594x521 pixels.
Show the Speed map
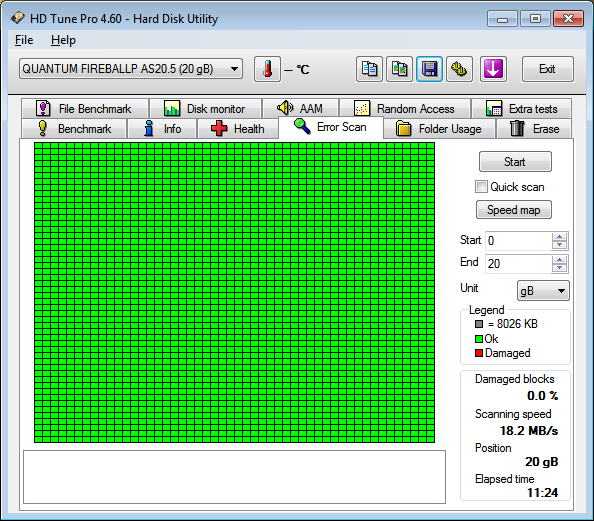point(514,210)
